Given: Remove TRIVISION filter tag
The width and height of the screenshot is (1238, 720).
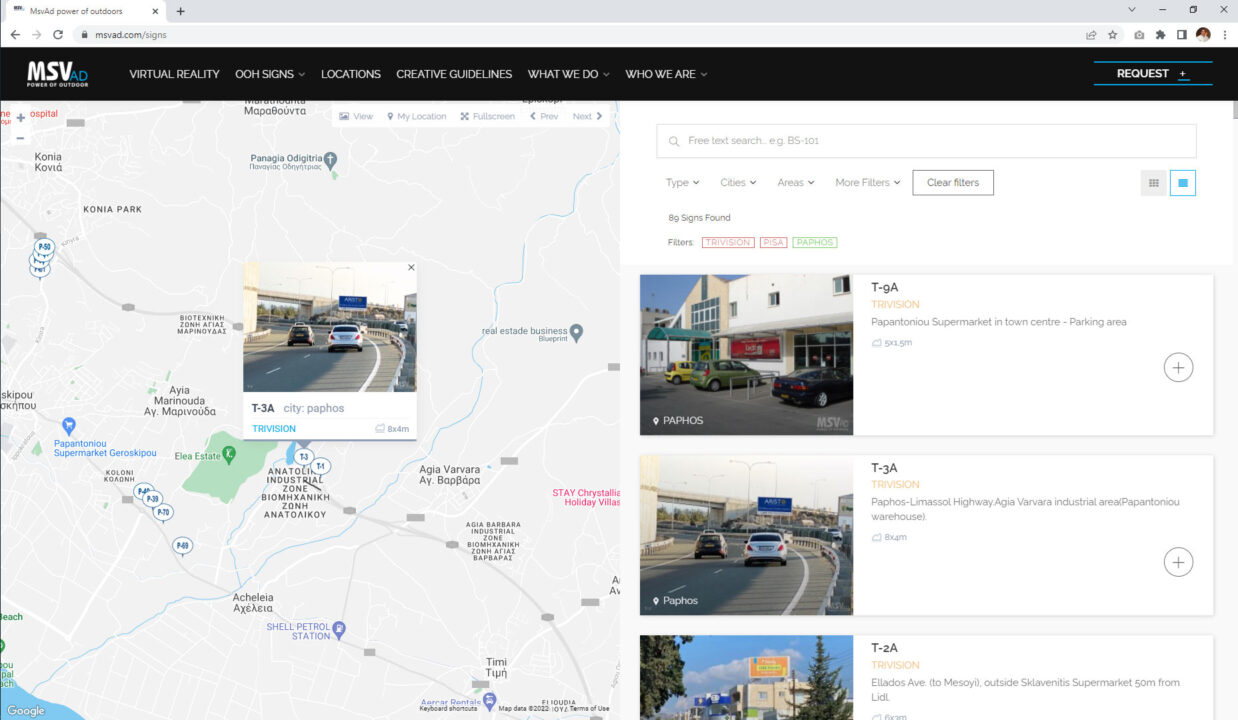Looking at the screenshot, I should click(728, 243).
